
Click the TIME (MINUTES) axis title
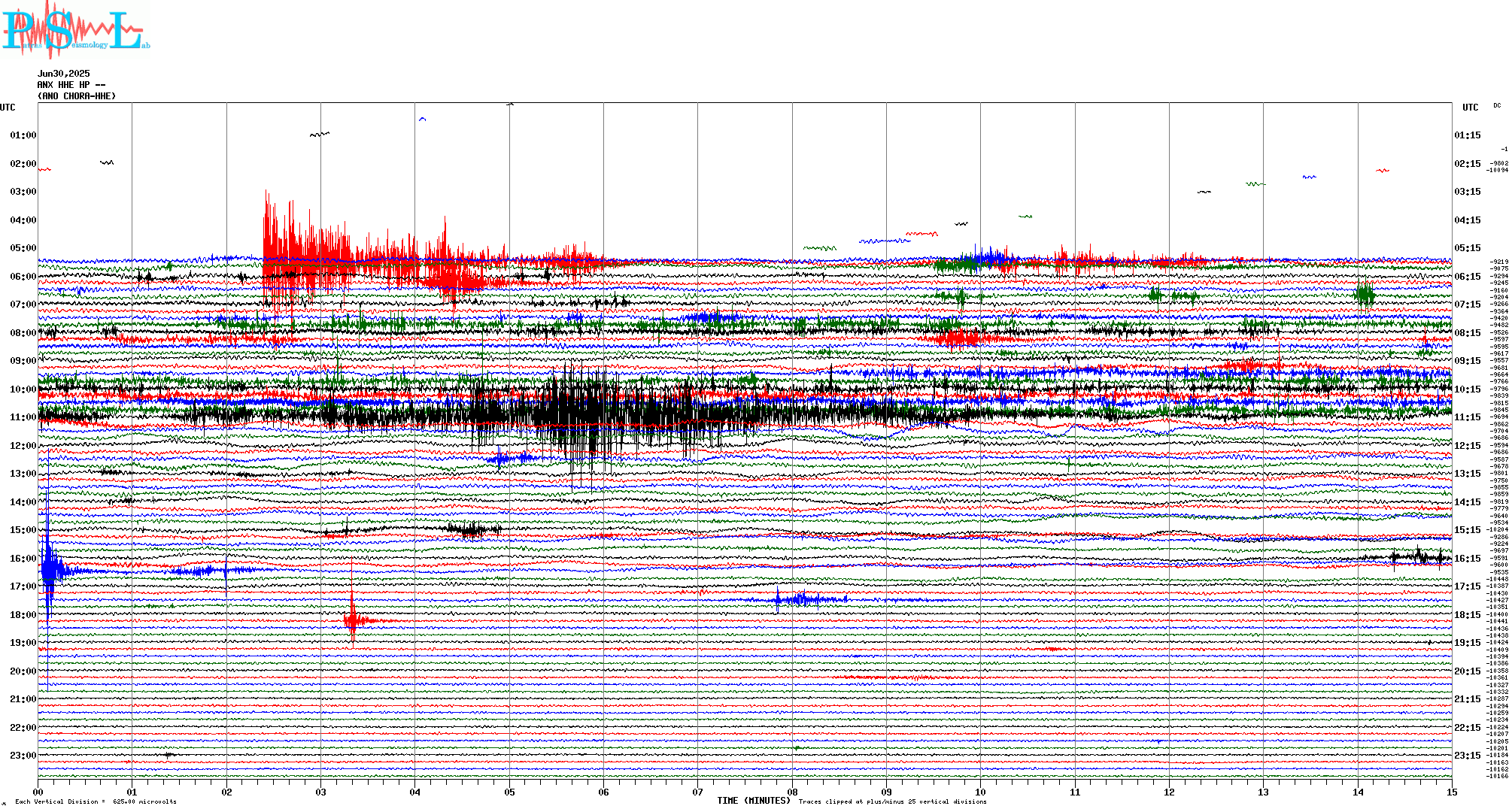point(754,801)
